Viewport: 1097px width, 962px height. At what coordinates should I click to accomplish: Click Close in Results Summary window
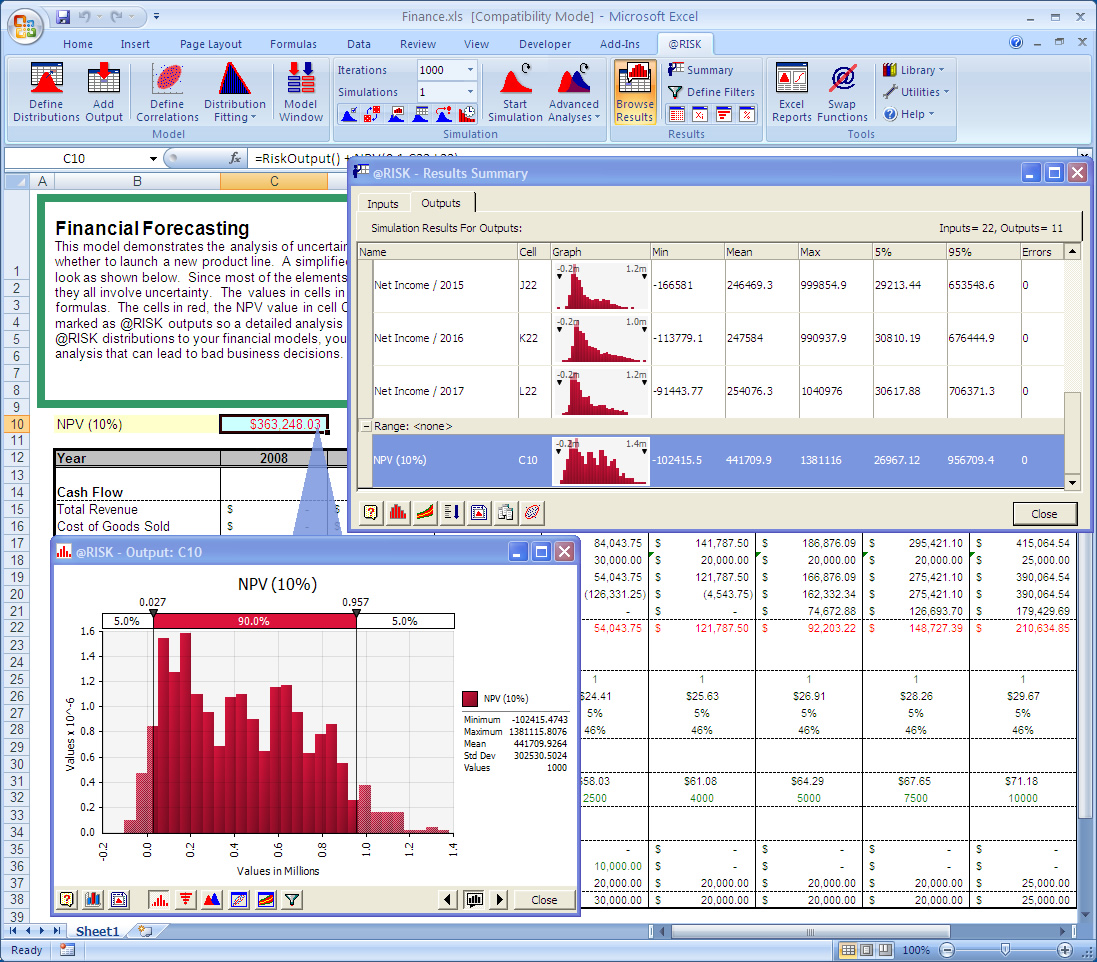pos(1044,514)
